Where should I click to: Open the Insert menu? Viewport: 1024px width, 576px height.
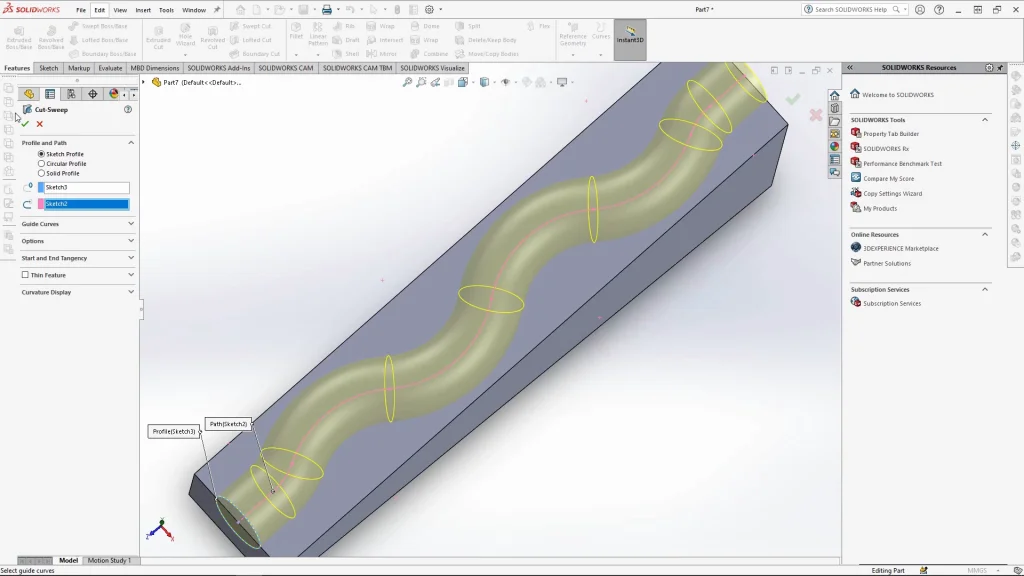(143, 10)
